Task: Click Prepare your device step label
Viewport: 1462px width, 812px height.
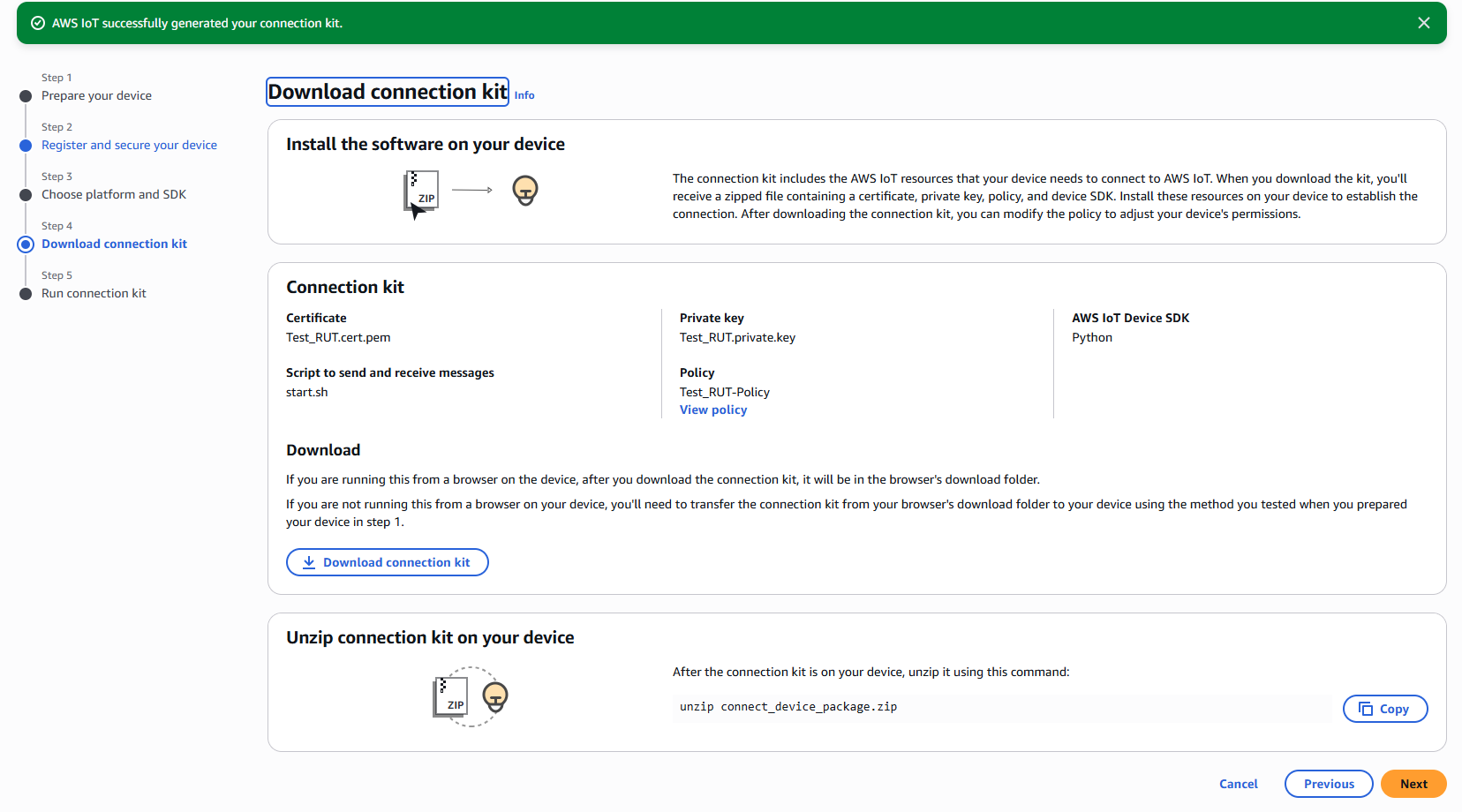Action: click(96, 95)
